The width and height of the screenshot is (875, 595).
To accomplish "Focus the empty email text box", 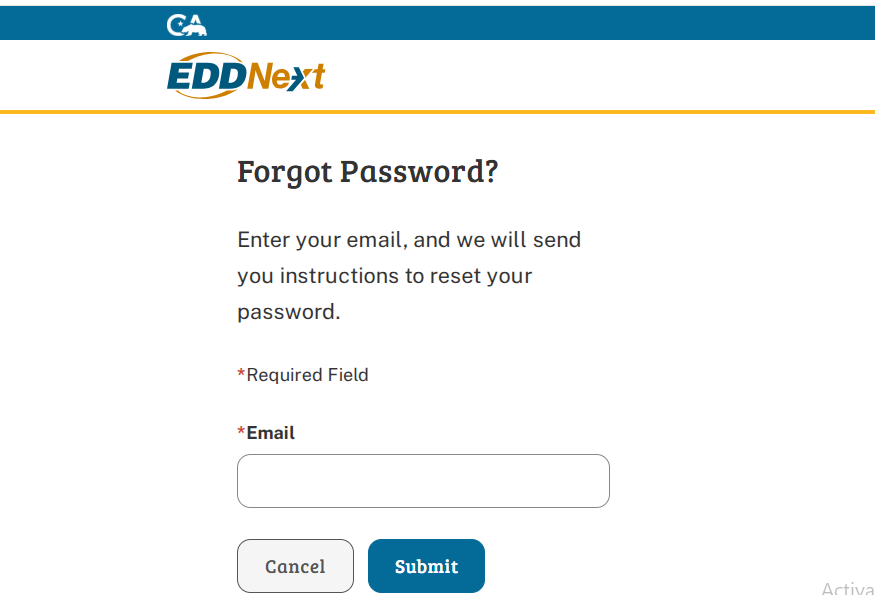I will pyautogui.click(x=423, y=481).
